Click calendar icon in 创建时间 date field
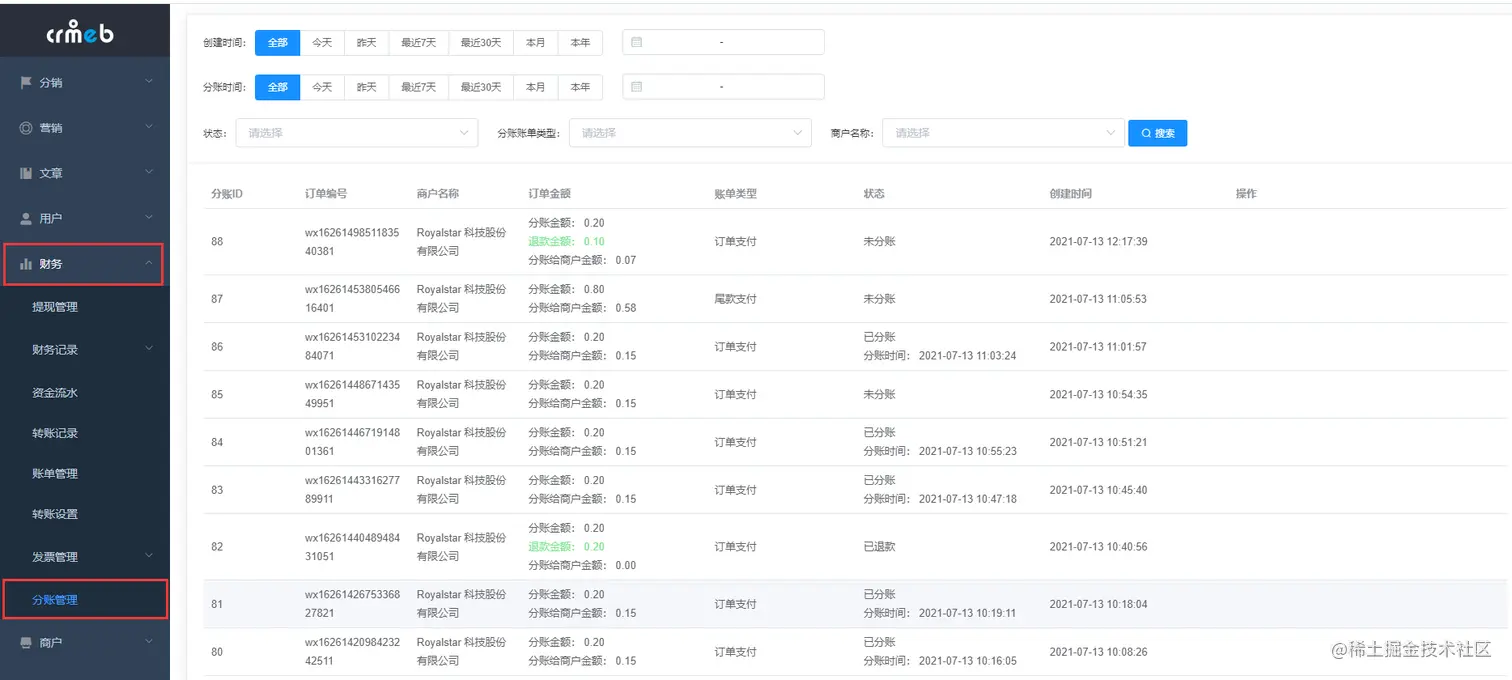The width and height of the screenshot is (1512, 680). tap(637, 42)
